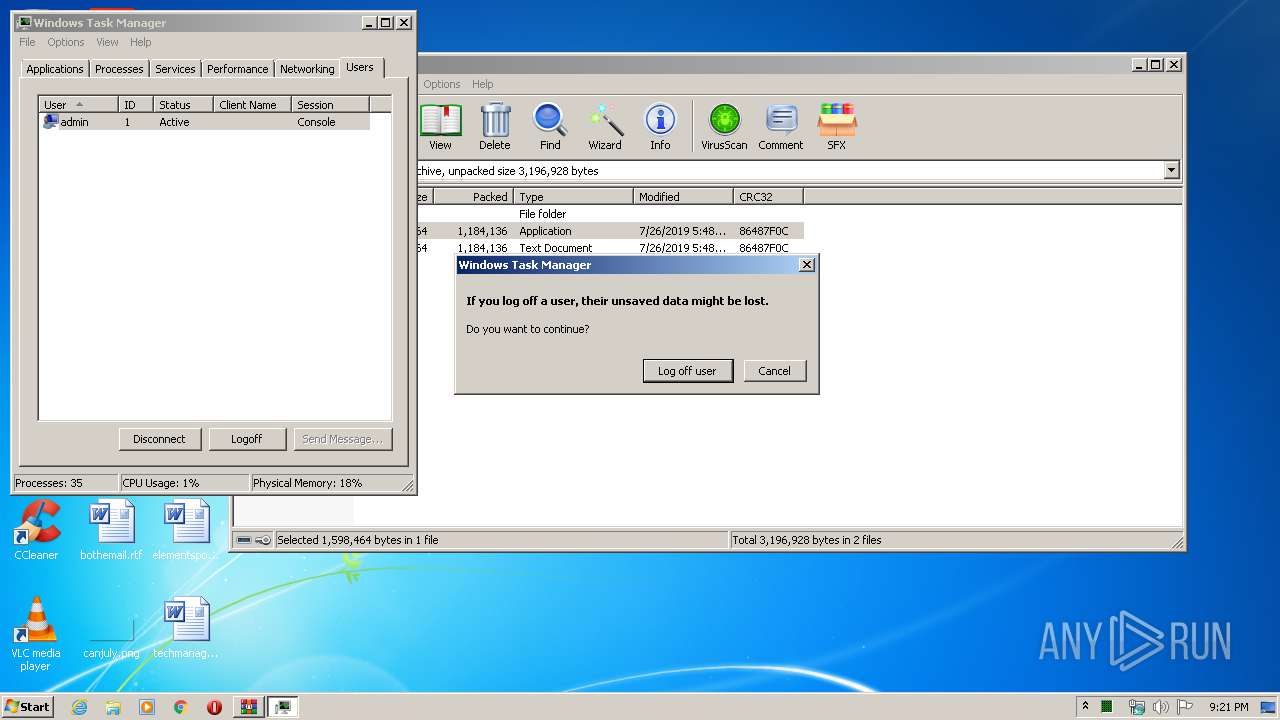Sort WinRAR list by Type column
Viewport: 1280px width, 720px height.
573,197
